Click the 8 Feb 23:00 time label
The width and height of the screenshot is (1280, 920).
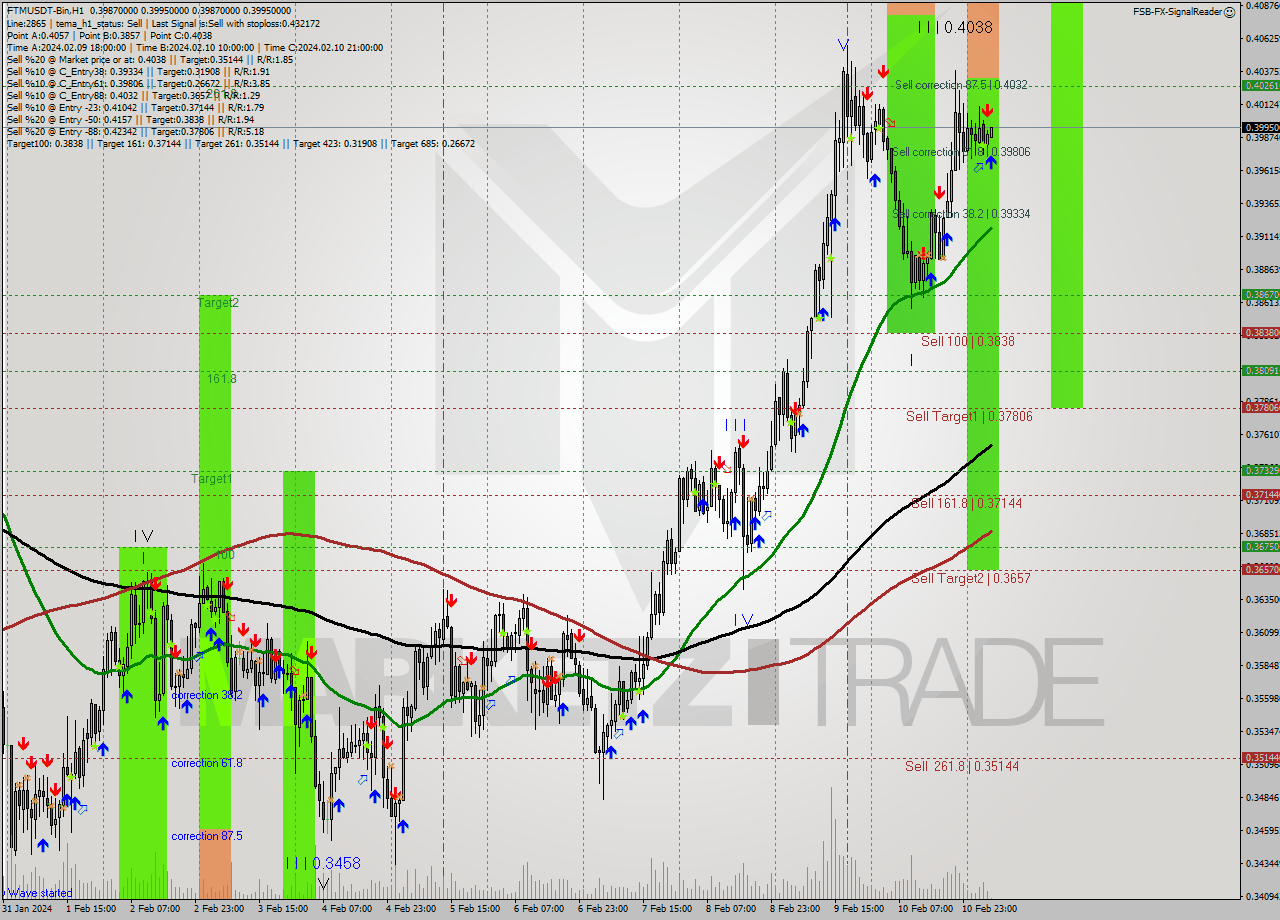tap(795, 909)
